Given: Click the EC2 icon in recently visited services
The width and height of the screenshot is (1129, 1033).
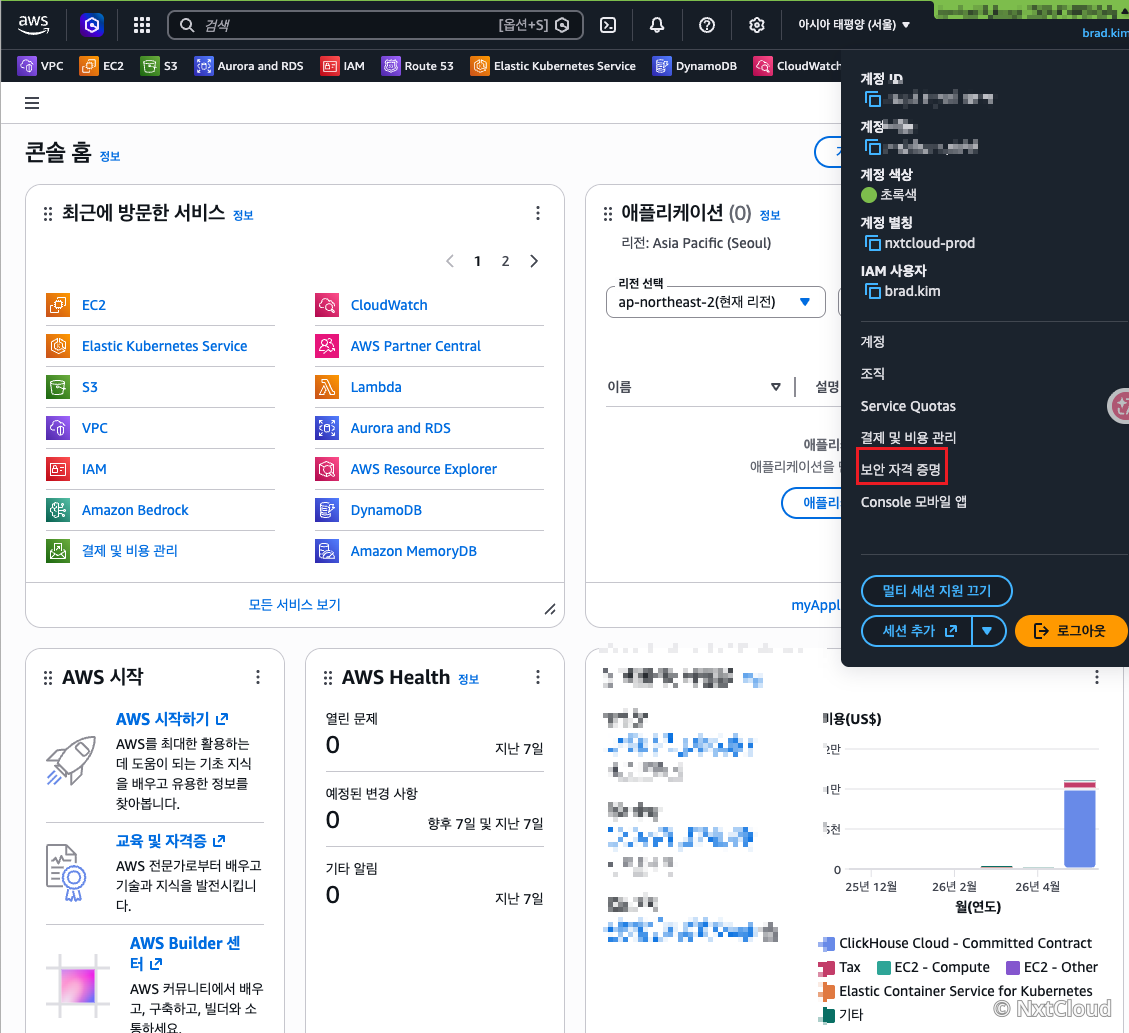Looking at the screenshot, I should 58,305.
